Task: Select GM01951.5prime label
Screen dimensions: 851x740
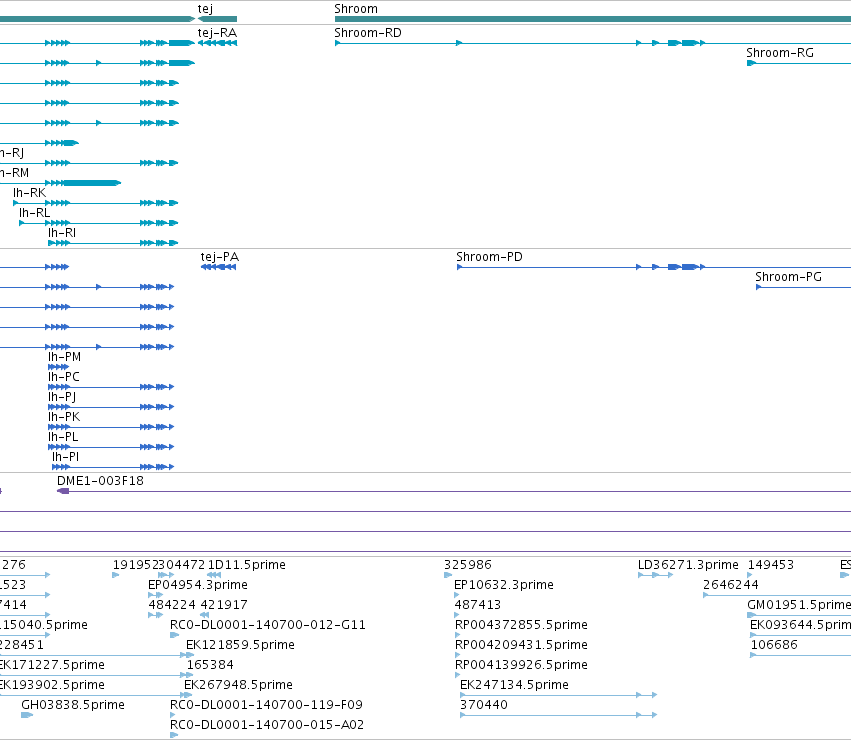Action: 799,605
